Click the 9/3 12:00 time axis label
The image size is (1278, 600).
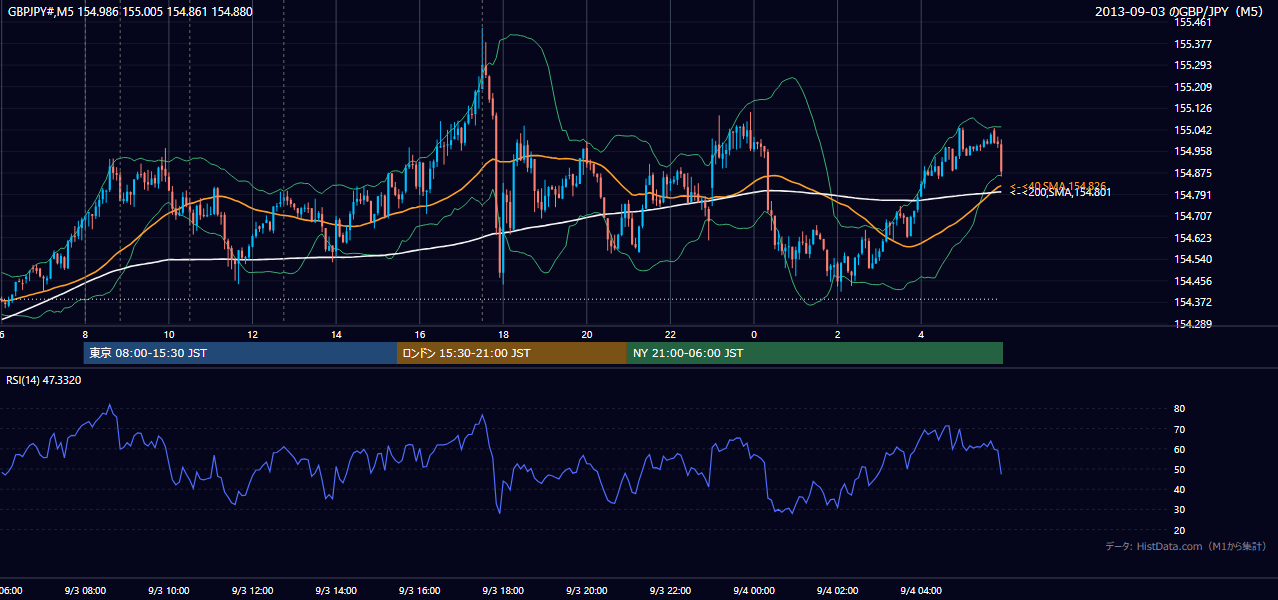click(252, 591)
